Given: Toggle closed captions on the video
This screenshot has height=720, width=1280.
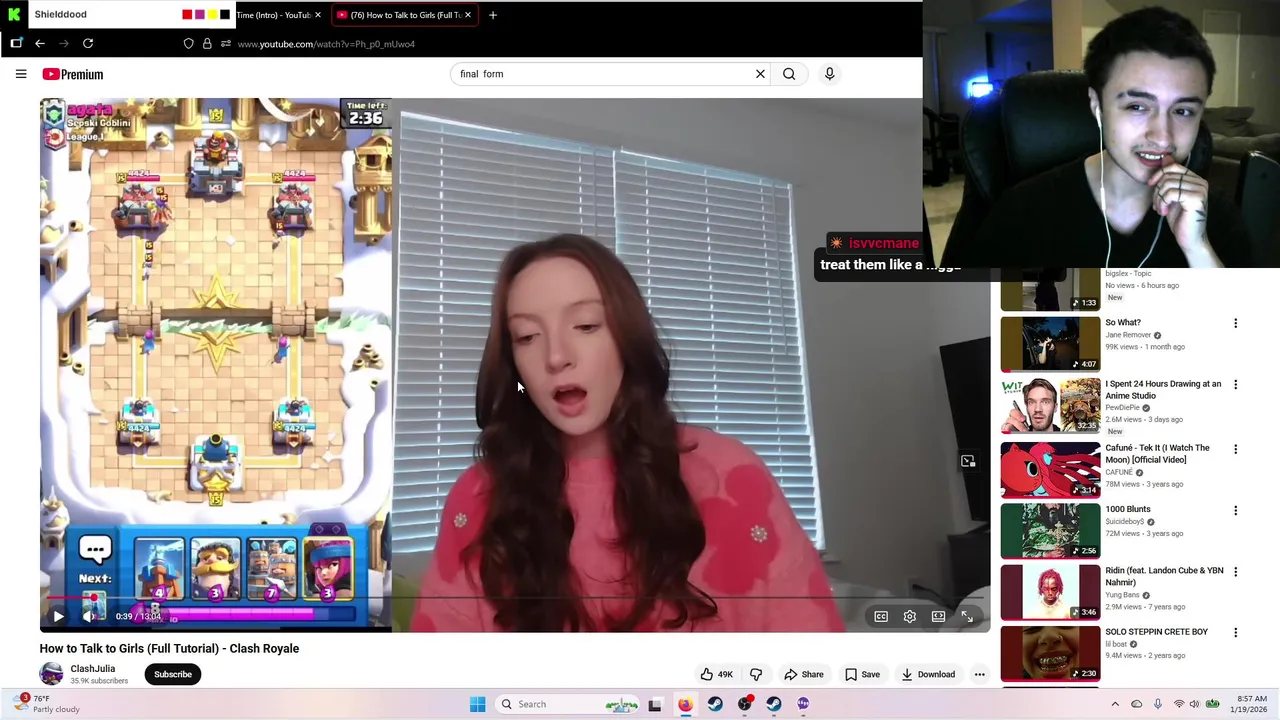Looking at the screenshot, I should tap(881, 617).
